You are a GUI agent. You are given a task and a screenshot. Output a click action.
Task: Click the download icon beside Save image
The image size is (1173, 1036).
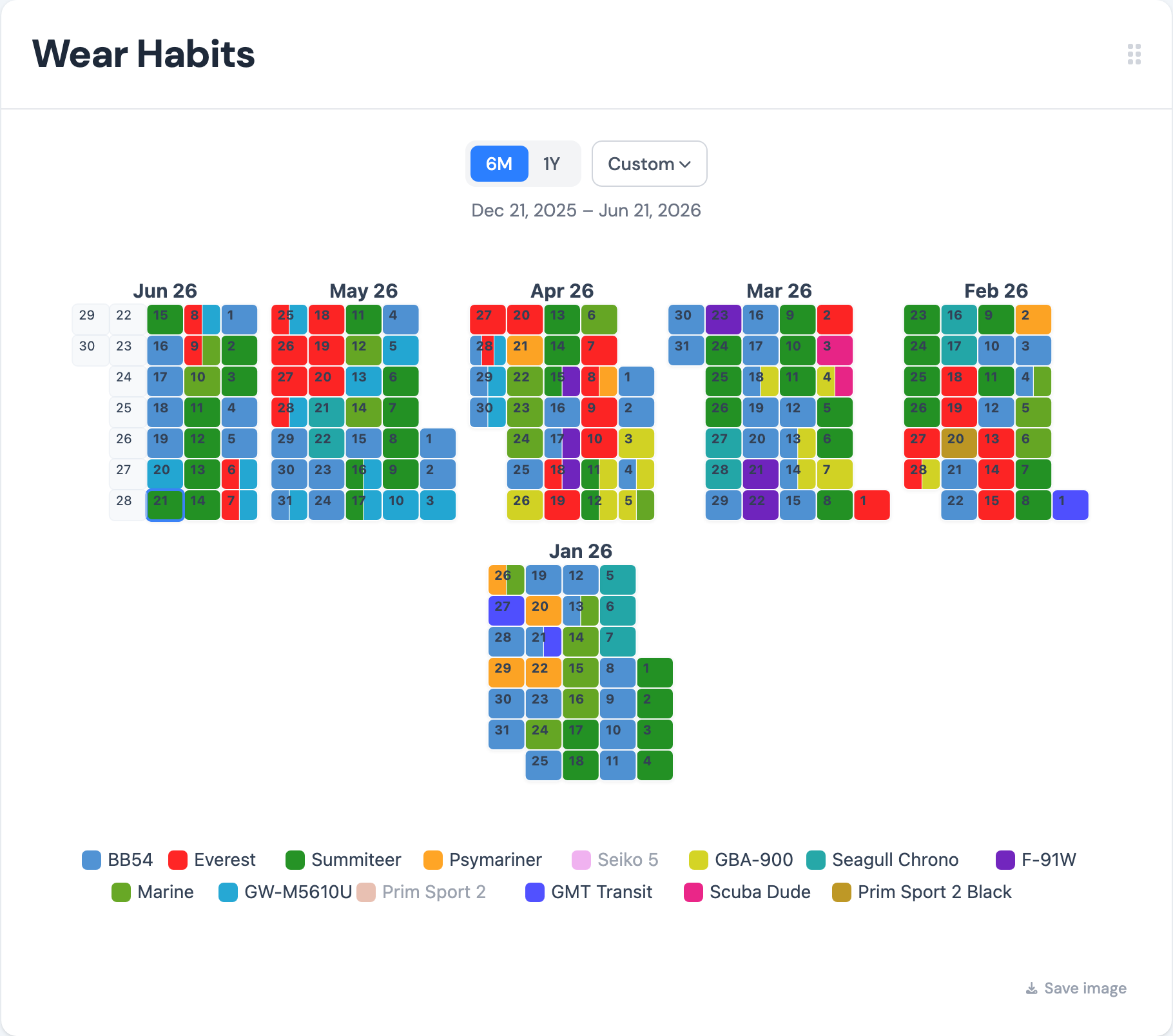coord(1031,988)
